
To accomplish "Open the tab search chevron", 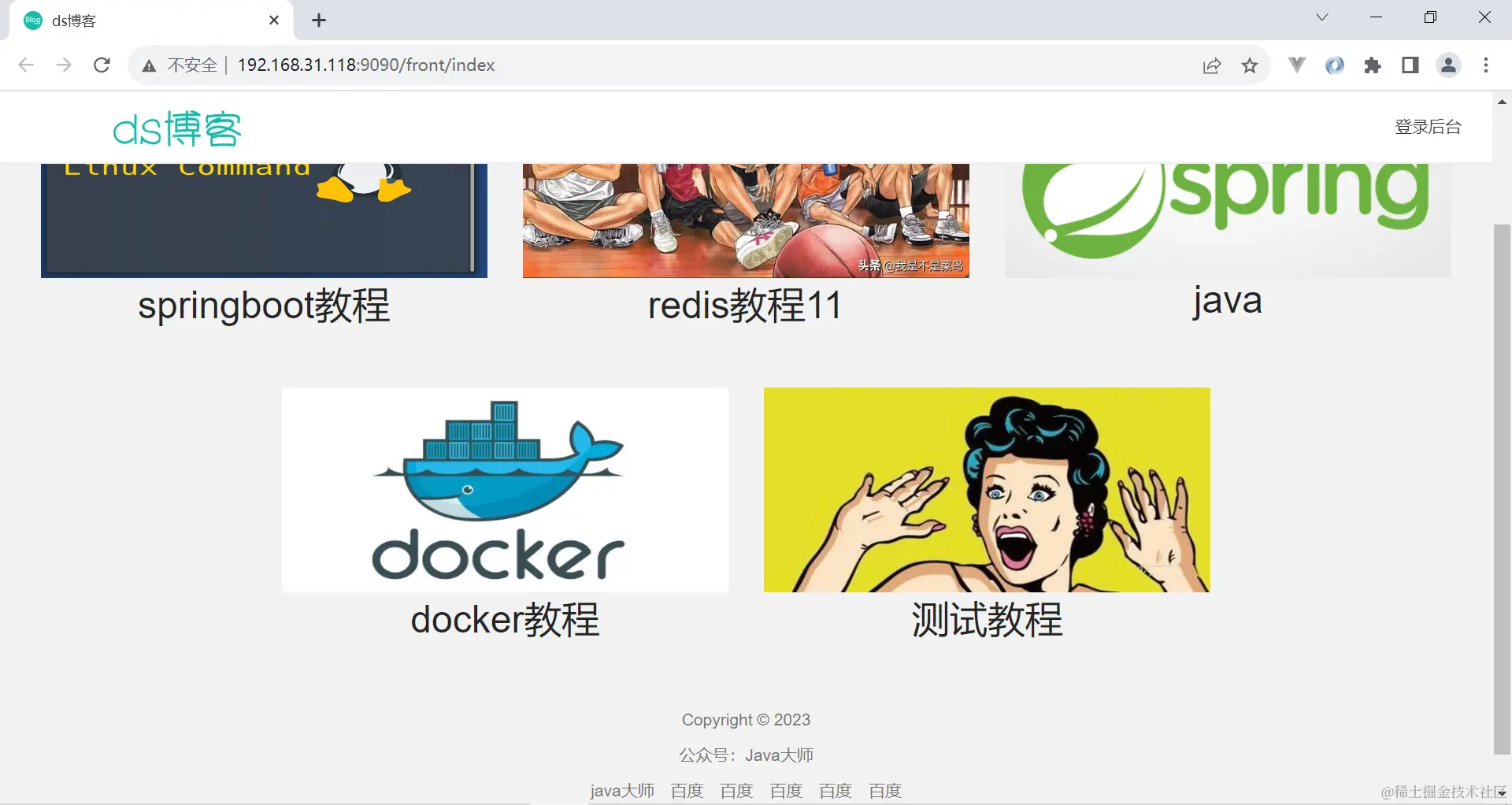I will [1322, 17].
